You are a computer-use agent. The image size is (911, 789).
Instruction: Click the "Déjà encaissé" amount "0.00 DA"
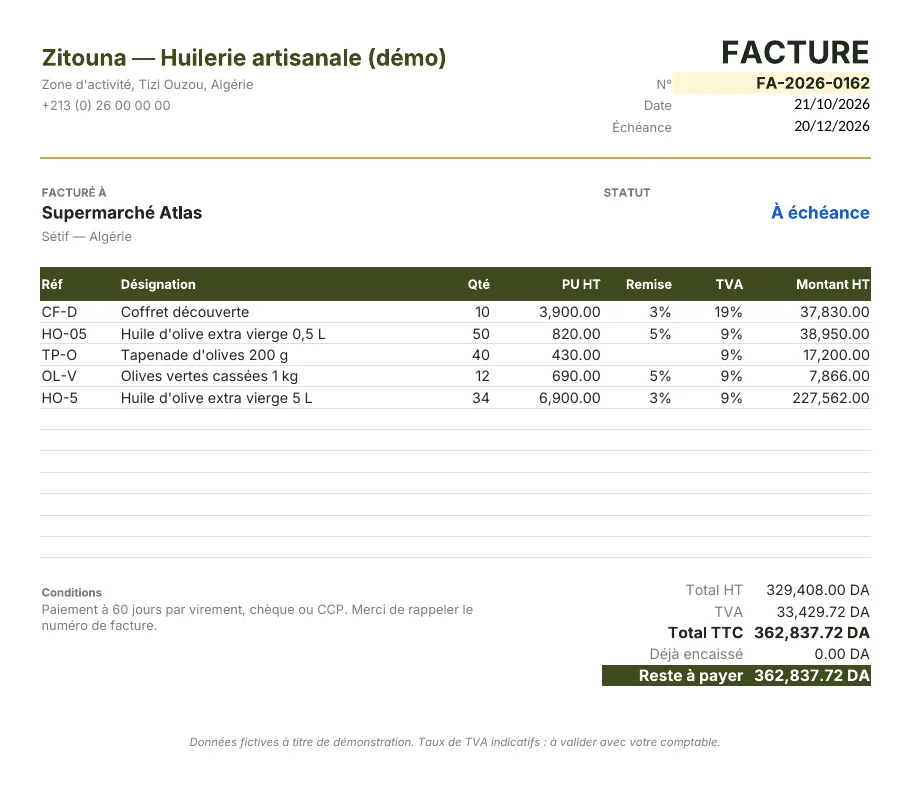tap(842, 654)
